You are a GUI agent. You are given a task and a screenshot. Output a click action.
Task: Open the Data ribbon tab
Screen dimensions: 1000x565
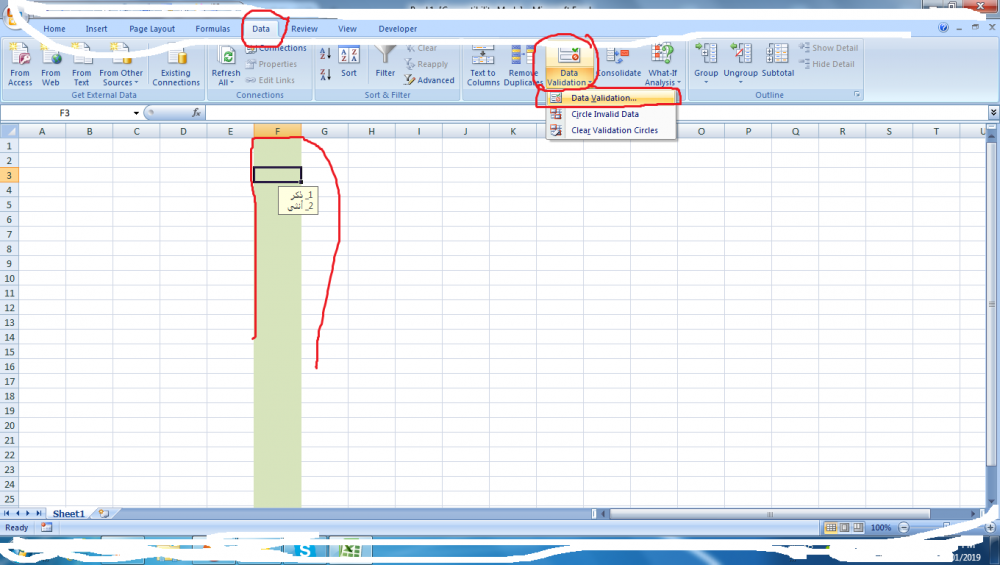coord(261,29)
